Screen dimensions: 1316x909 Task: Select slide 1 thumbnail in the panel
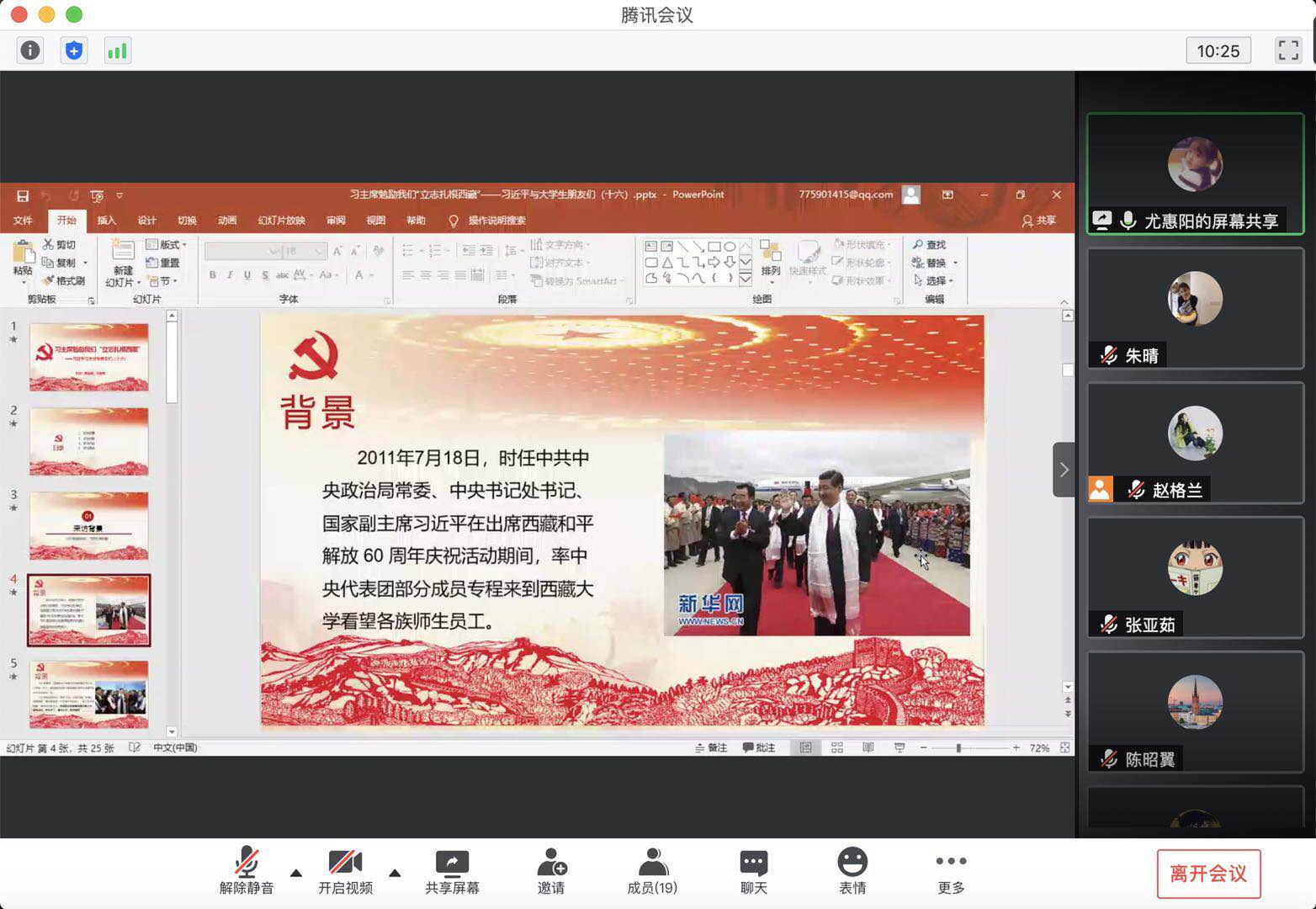89,357
